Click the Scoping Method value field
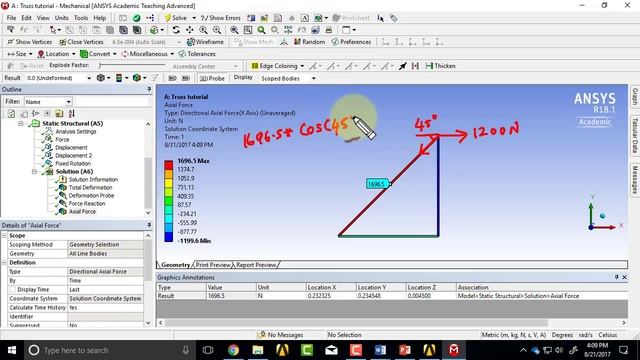Viewport: 640px width, 360px height. pos(105,244)
